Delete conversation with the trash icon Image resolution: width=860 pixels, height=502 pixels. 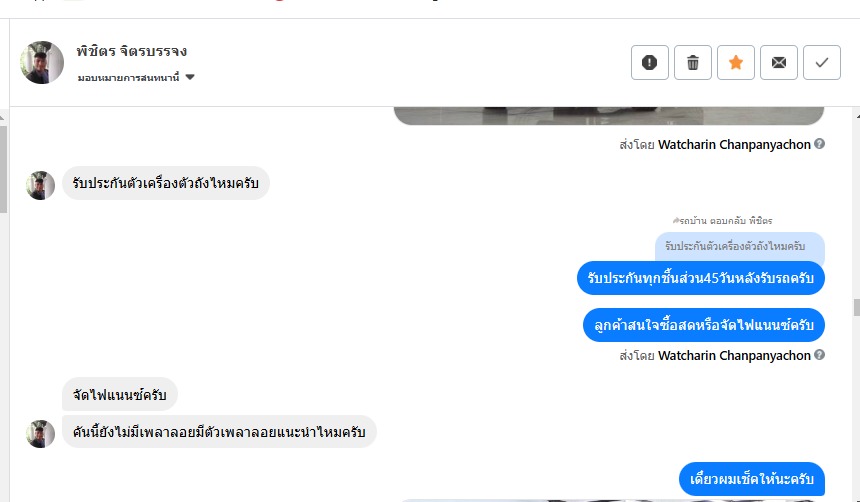pyautogui.click(x=693, y=63)
